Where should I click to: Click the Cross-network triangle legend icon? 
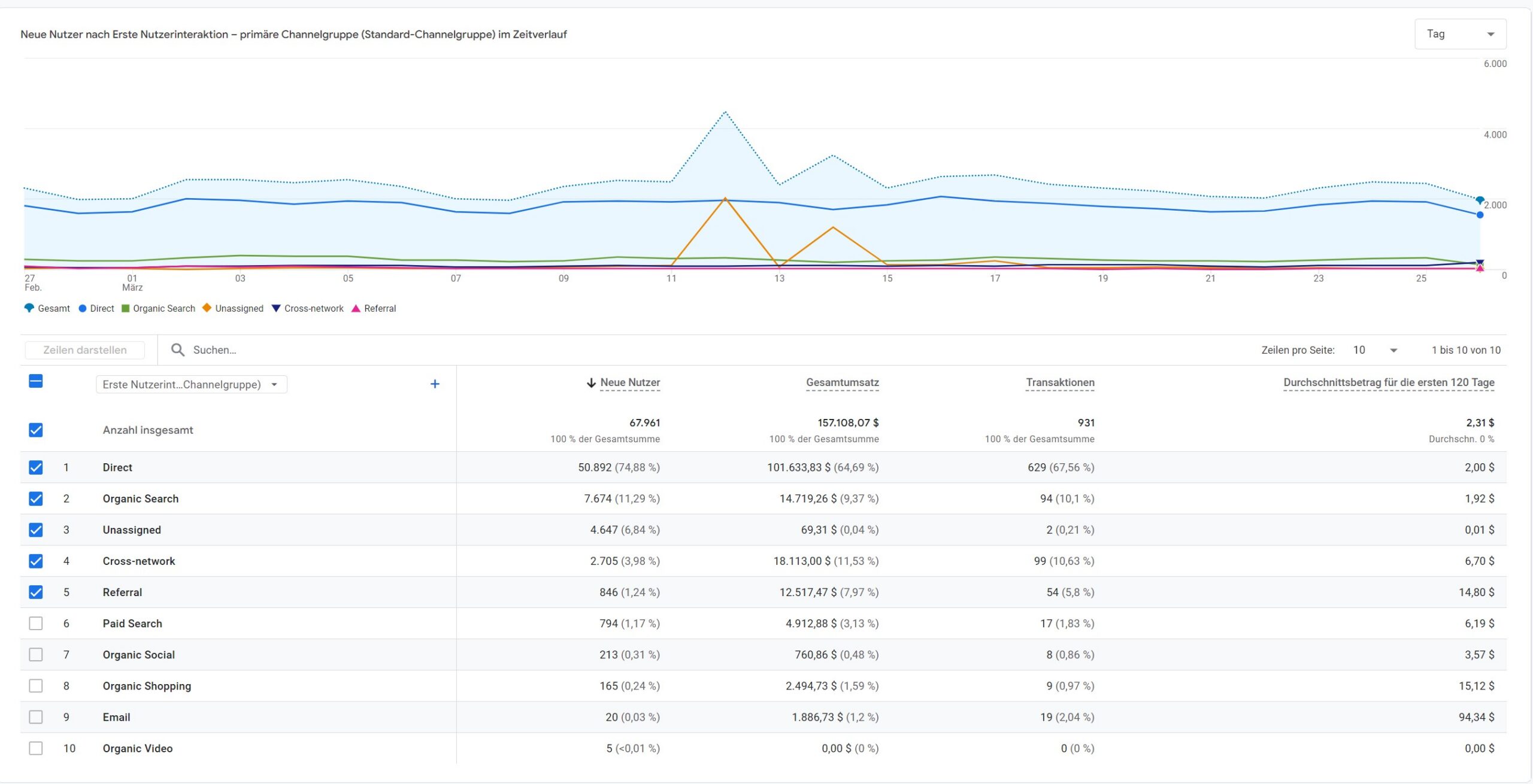(276, 308)
